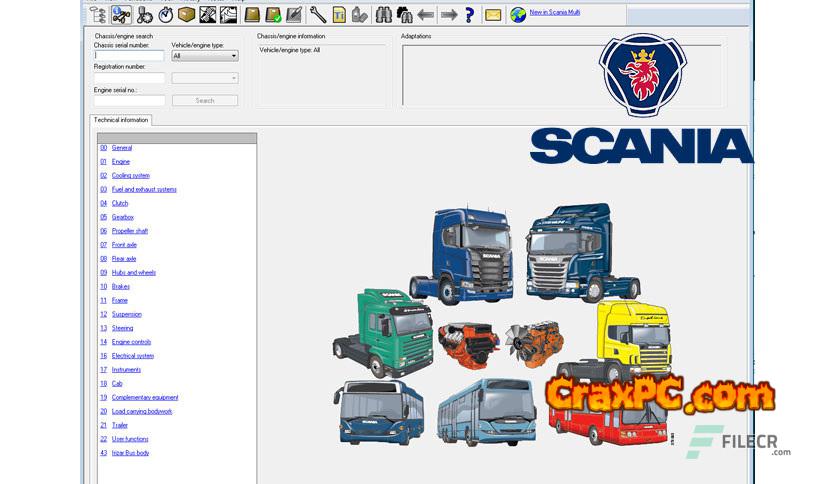
Task: Click the stopwatch icon in toolbar
Action: (165, 14)
